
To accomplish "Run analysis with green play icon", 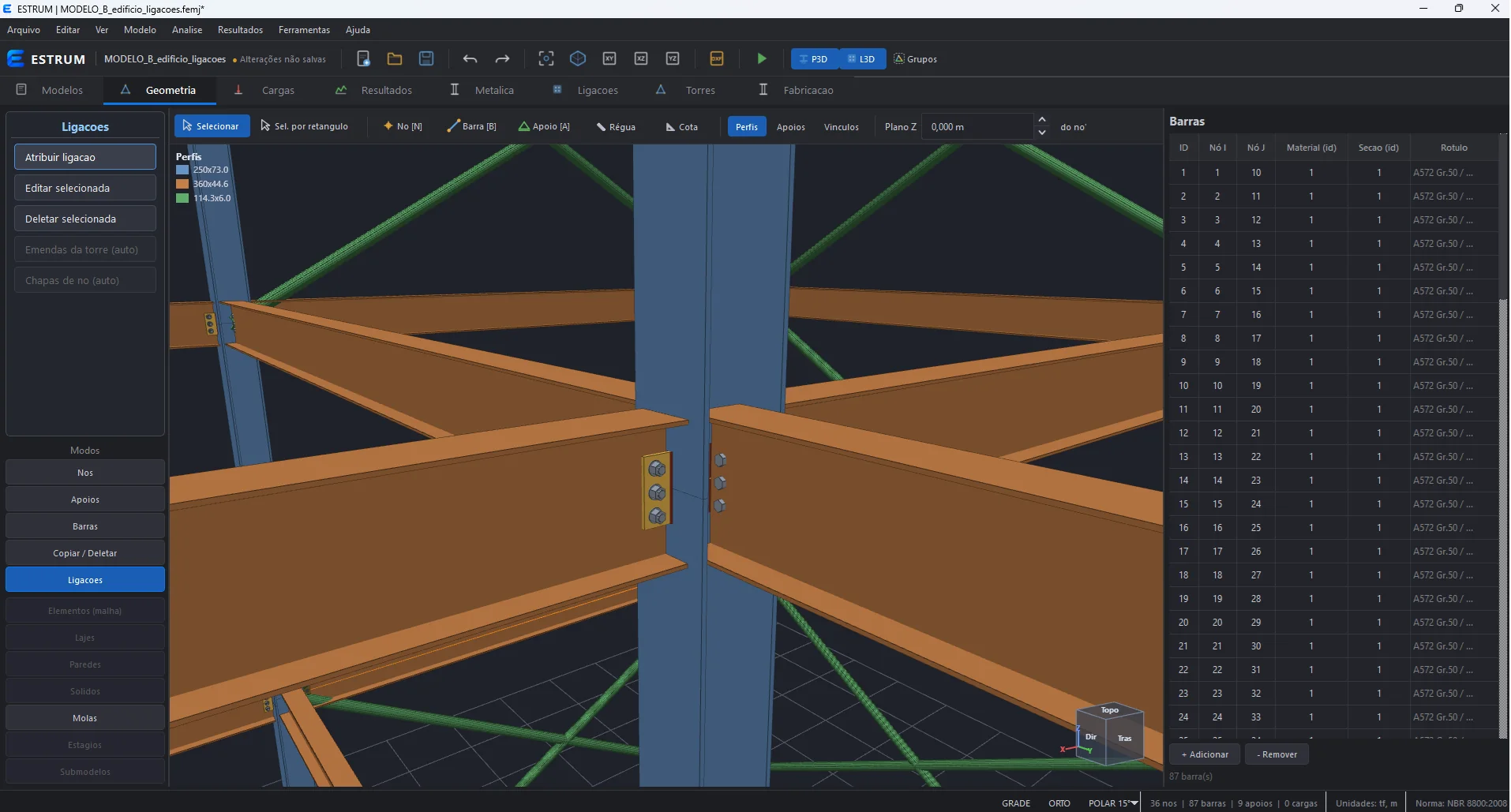I will (x=762, y=59).
